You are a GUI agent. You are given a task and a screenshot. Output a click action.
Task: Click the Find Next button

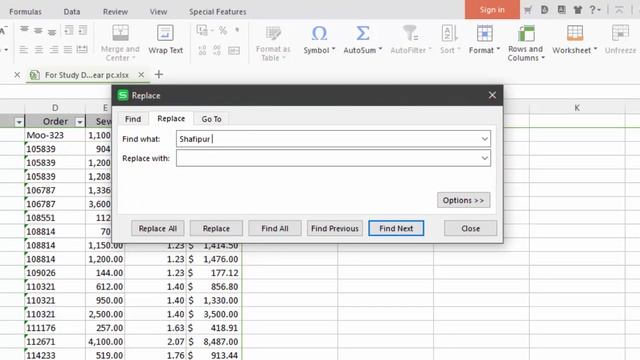(x=396, y=229)
